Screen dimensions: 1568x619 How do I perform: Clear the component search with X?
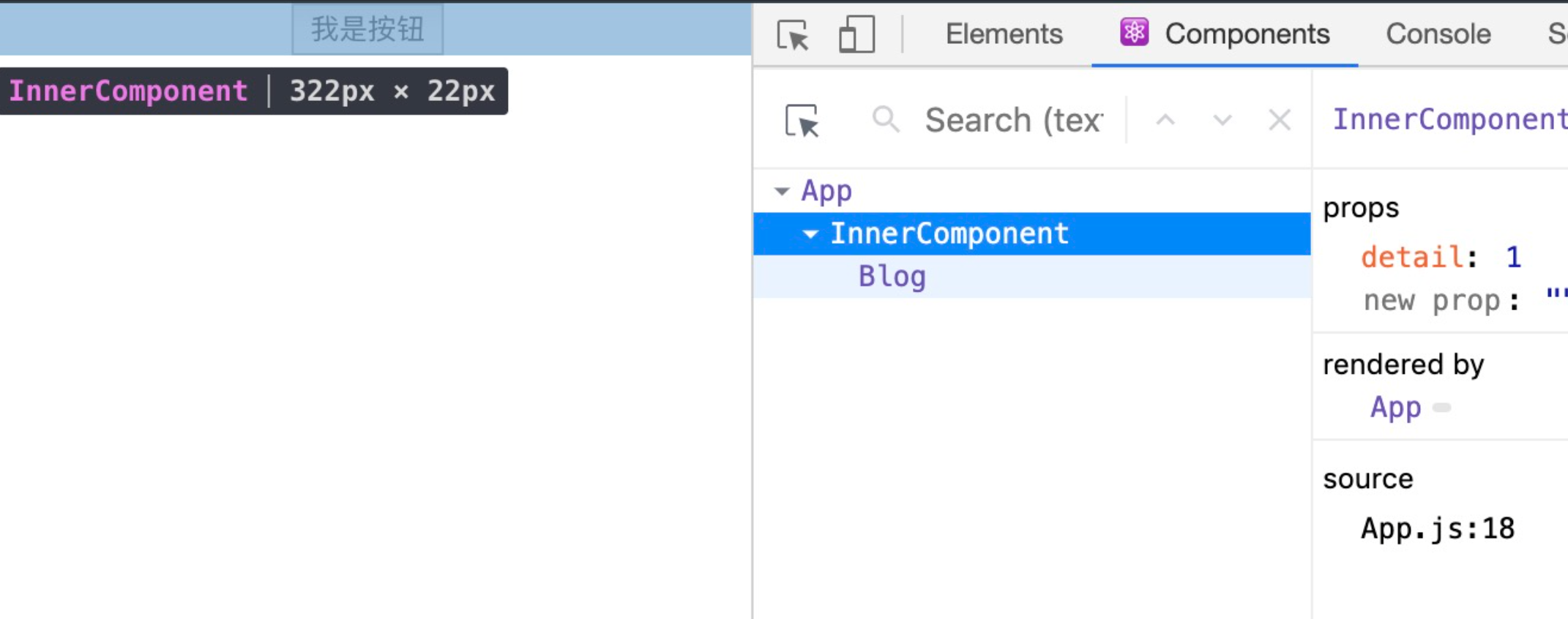[x=1280, y=120]
